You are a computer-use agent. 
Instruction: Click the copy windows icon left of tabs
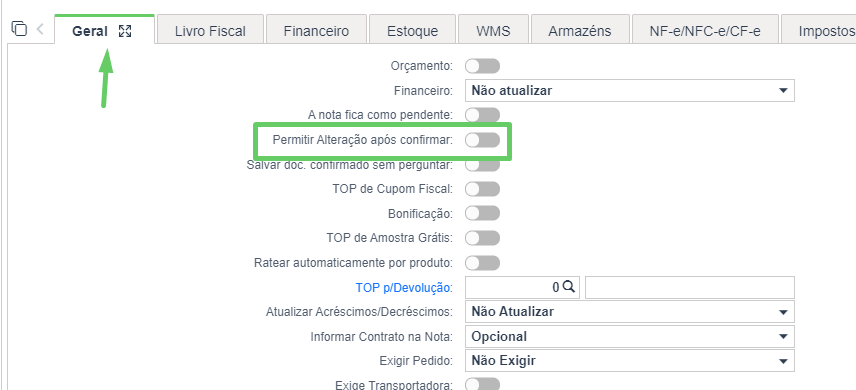(19, 28)
